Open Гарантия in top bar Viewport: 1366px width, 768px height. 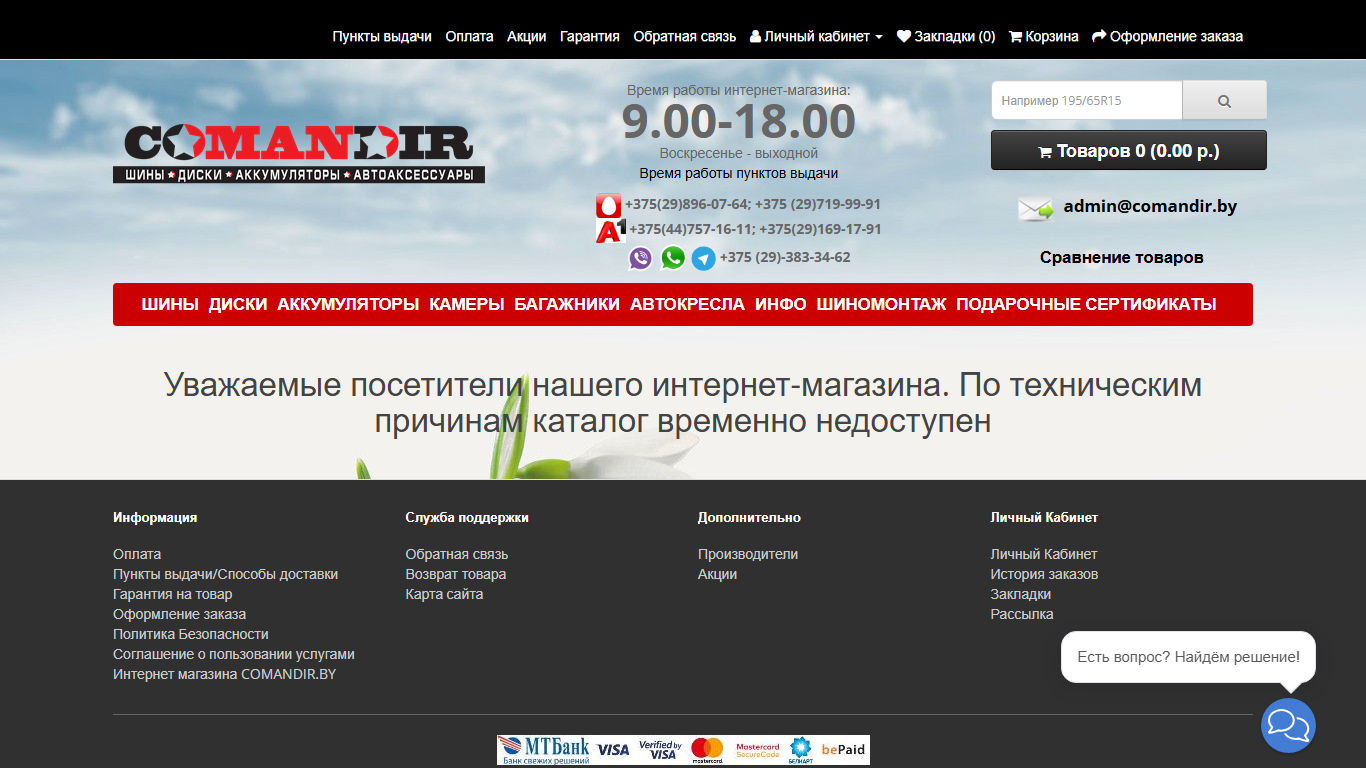pyautogui.click(x=589, y=36)
